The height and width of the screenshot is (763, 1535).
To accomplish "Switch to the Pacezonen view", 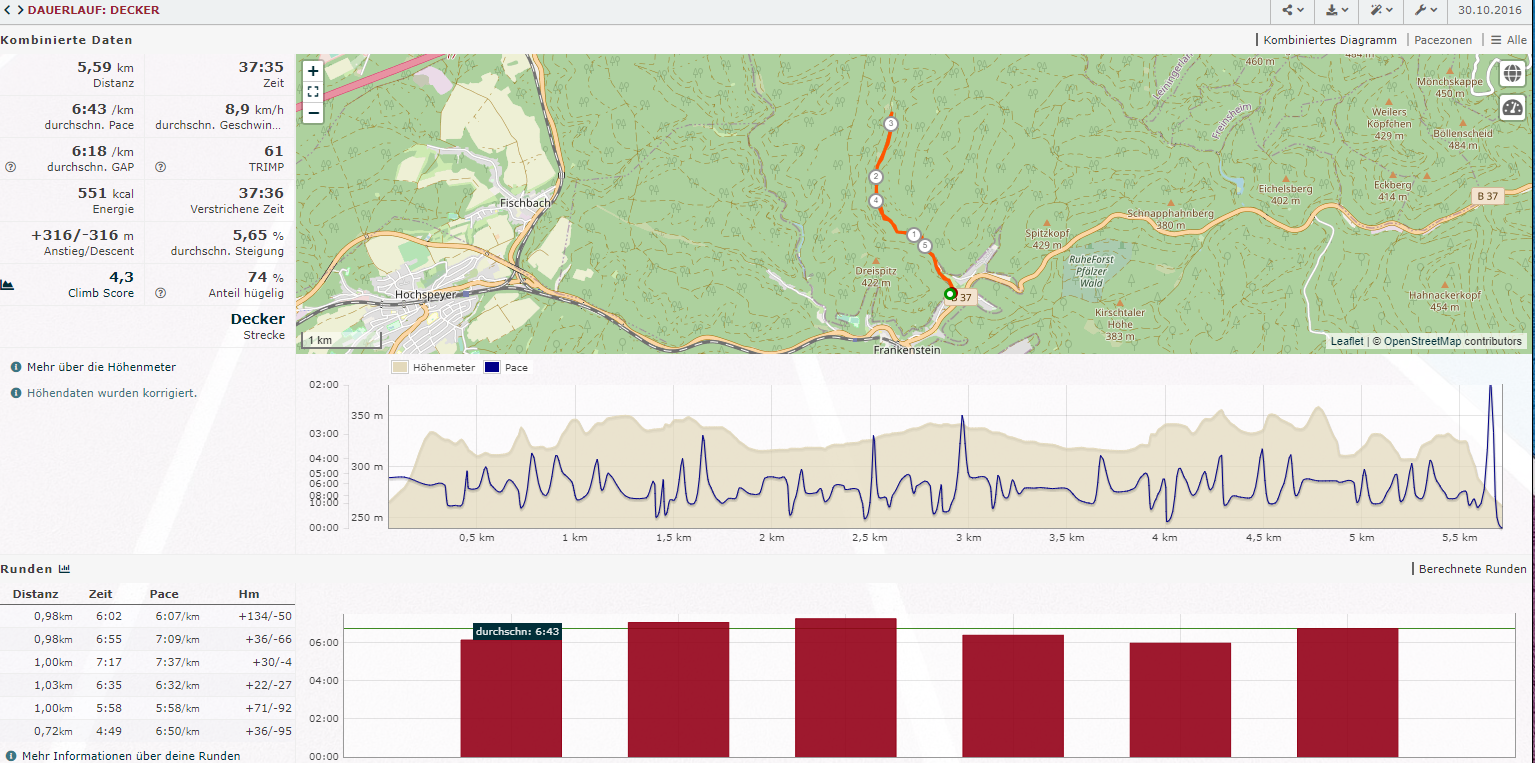I will [1442, 40].
